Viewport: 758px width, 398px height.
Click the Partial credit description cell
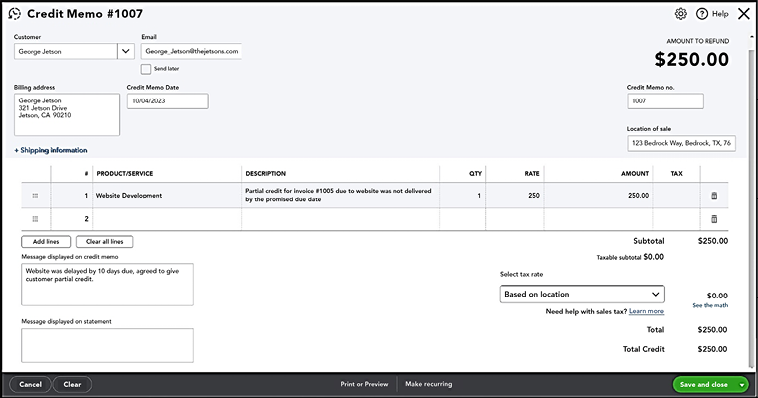pyautogui.click(x=340, y=195)
